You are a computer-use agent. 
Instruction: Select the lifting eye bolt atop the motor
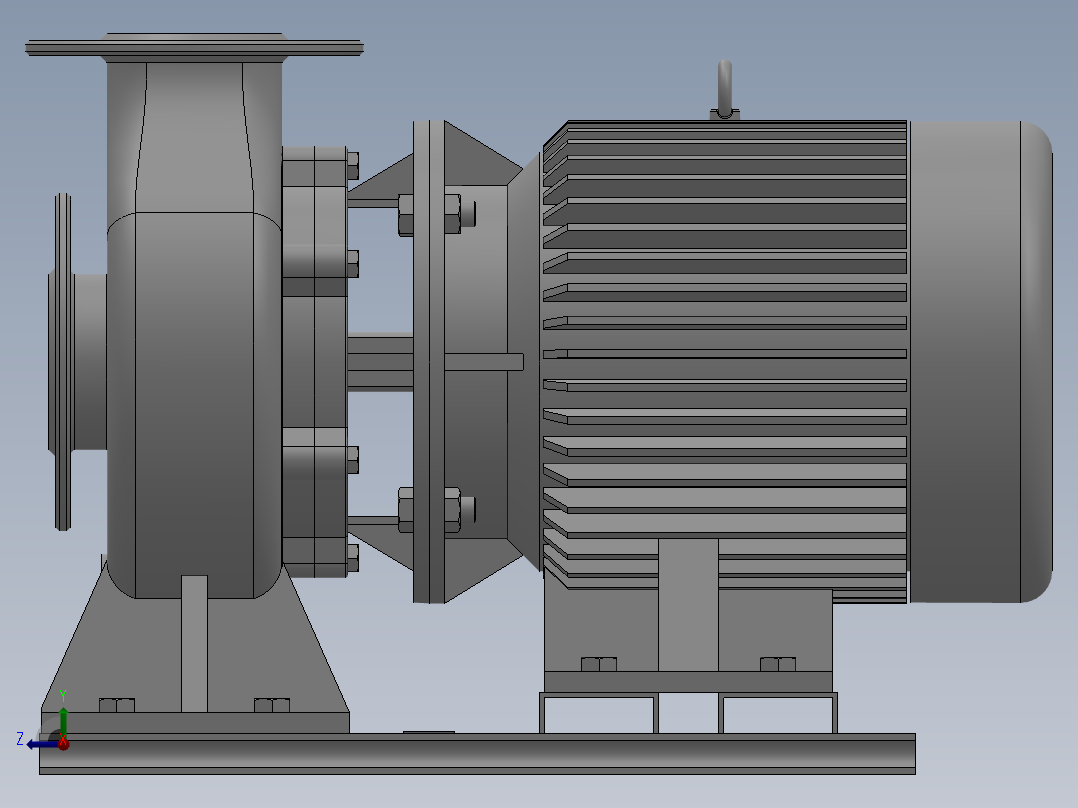coord(725,89)
